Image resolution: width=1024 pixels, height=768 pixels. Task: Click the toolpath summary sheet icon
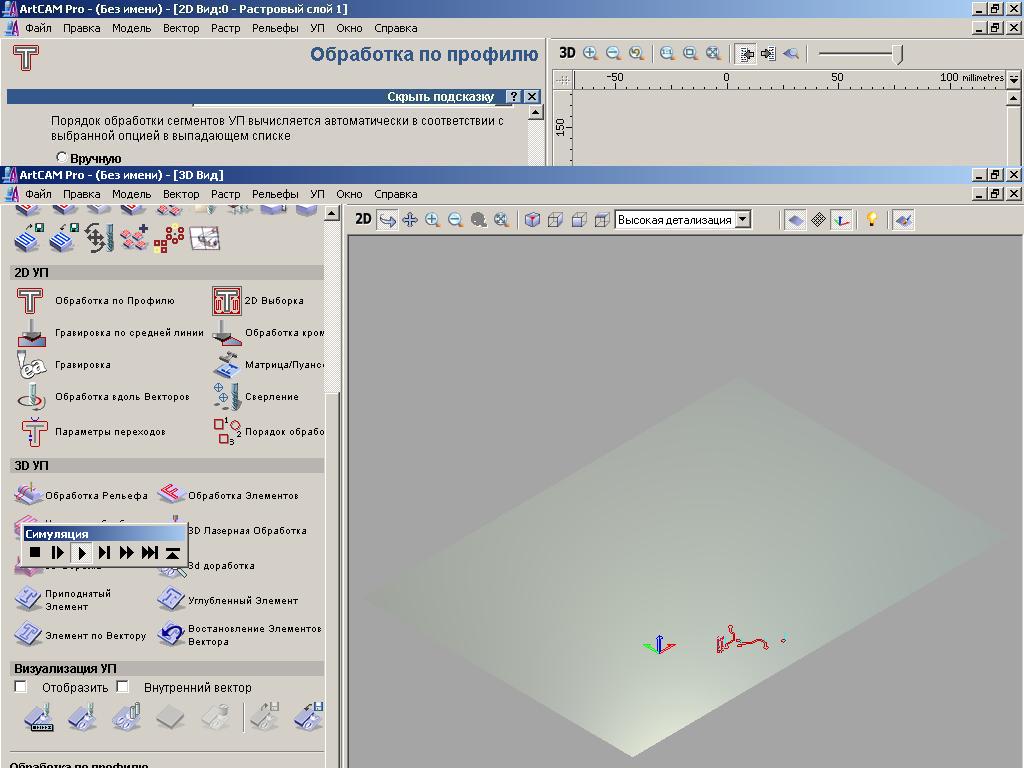[x=204, y=238]
